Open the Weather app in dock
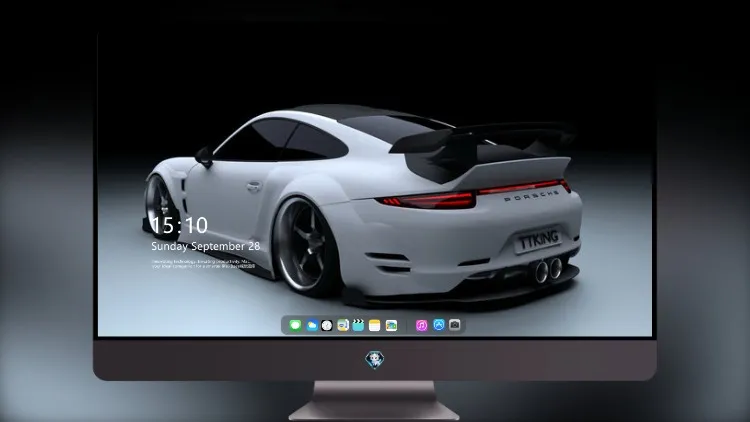This screenshot has height=422, width=750. point(311,325)
